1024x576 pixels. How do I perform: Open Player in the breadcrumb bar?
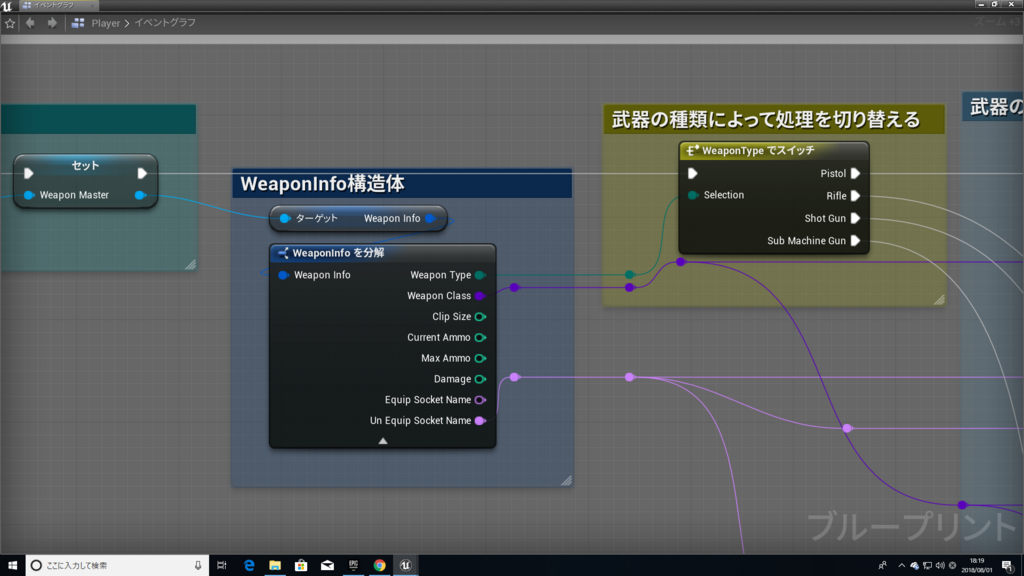106,23
